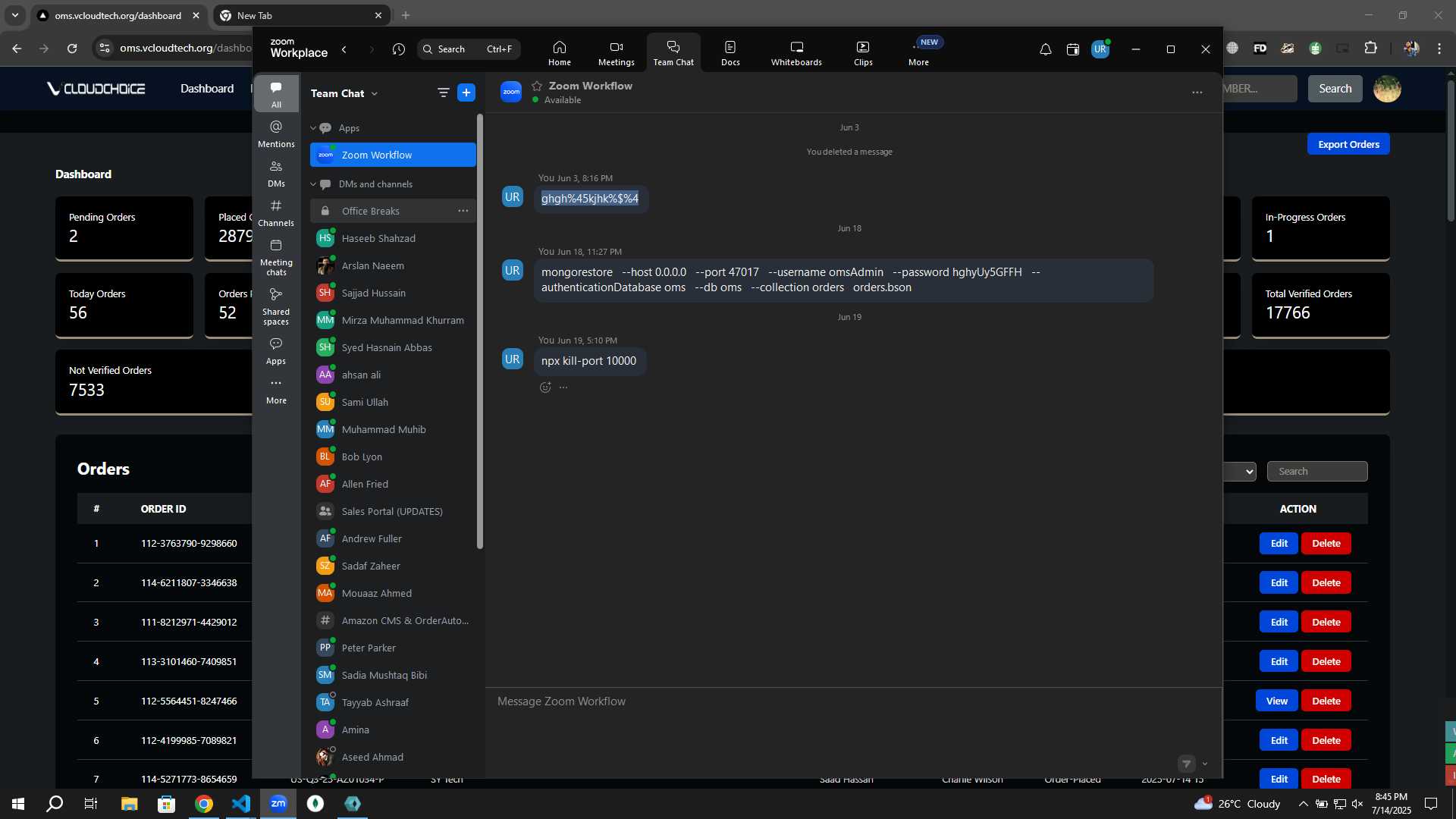Open More options in the left sidebar
Image resolution: width=1456 pixels, height=819 pixels.
(x=276, y=391)
